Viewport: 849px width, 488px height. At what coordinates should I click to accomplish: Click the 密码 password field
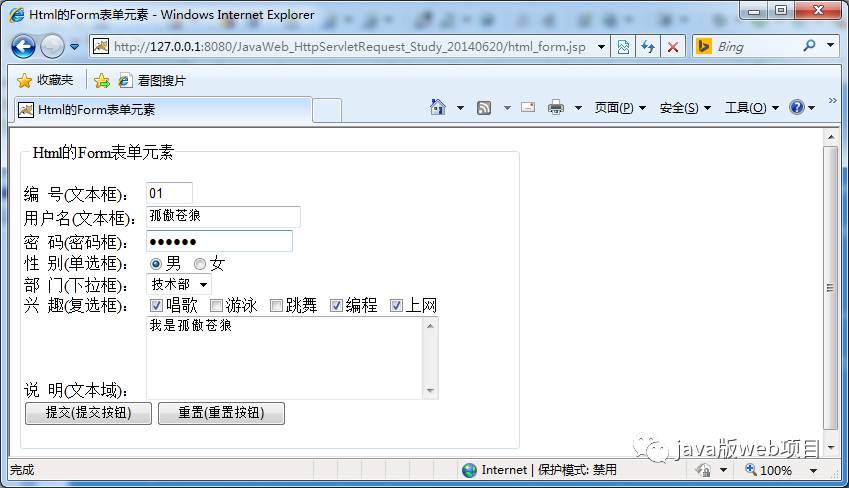pos(219,241)
